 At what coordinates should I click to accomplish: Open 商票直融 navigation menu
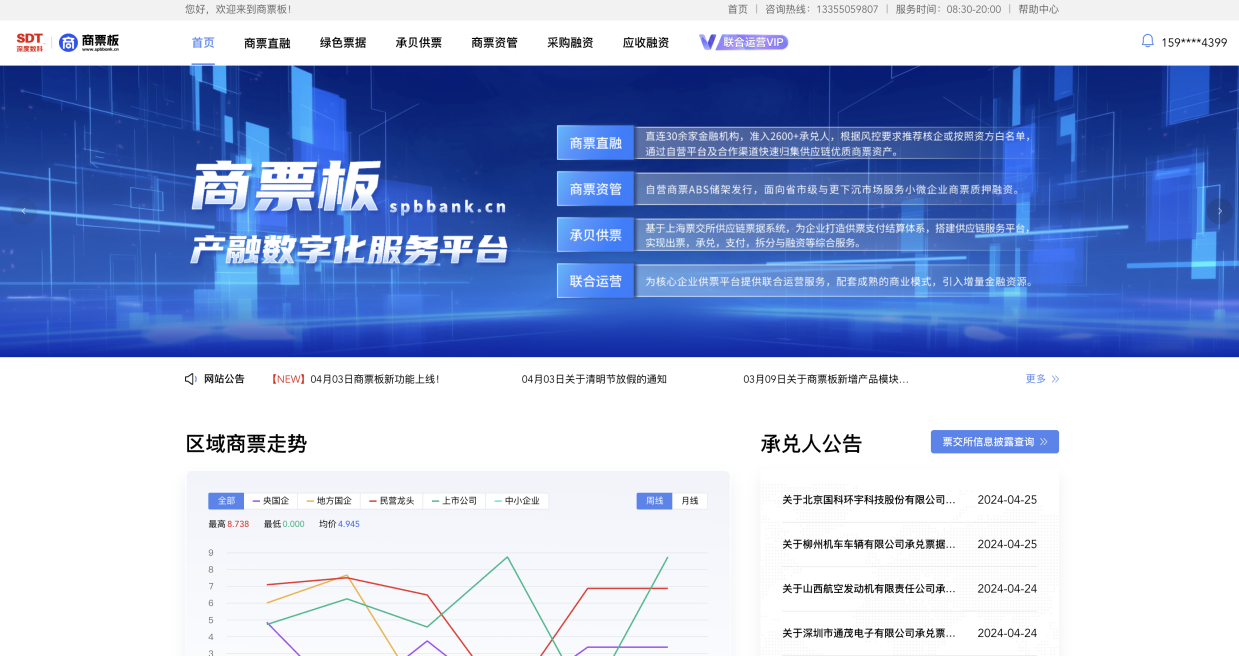click(x=267, y=43)
